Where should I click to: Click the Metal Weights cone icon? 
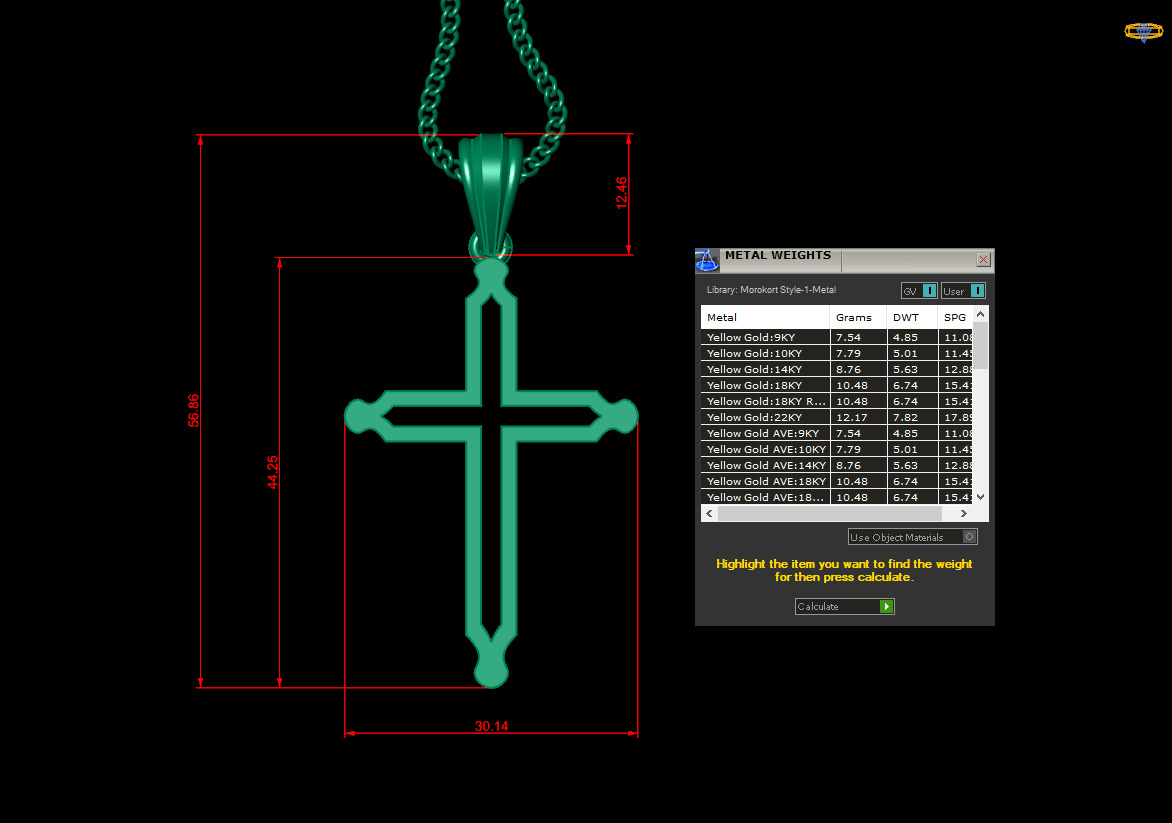click(706, 260)
